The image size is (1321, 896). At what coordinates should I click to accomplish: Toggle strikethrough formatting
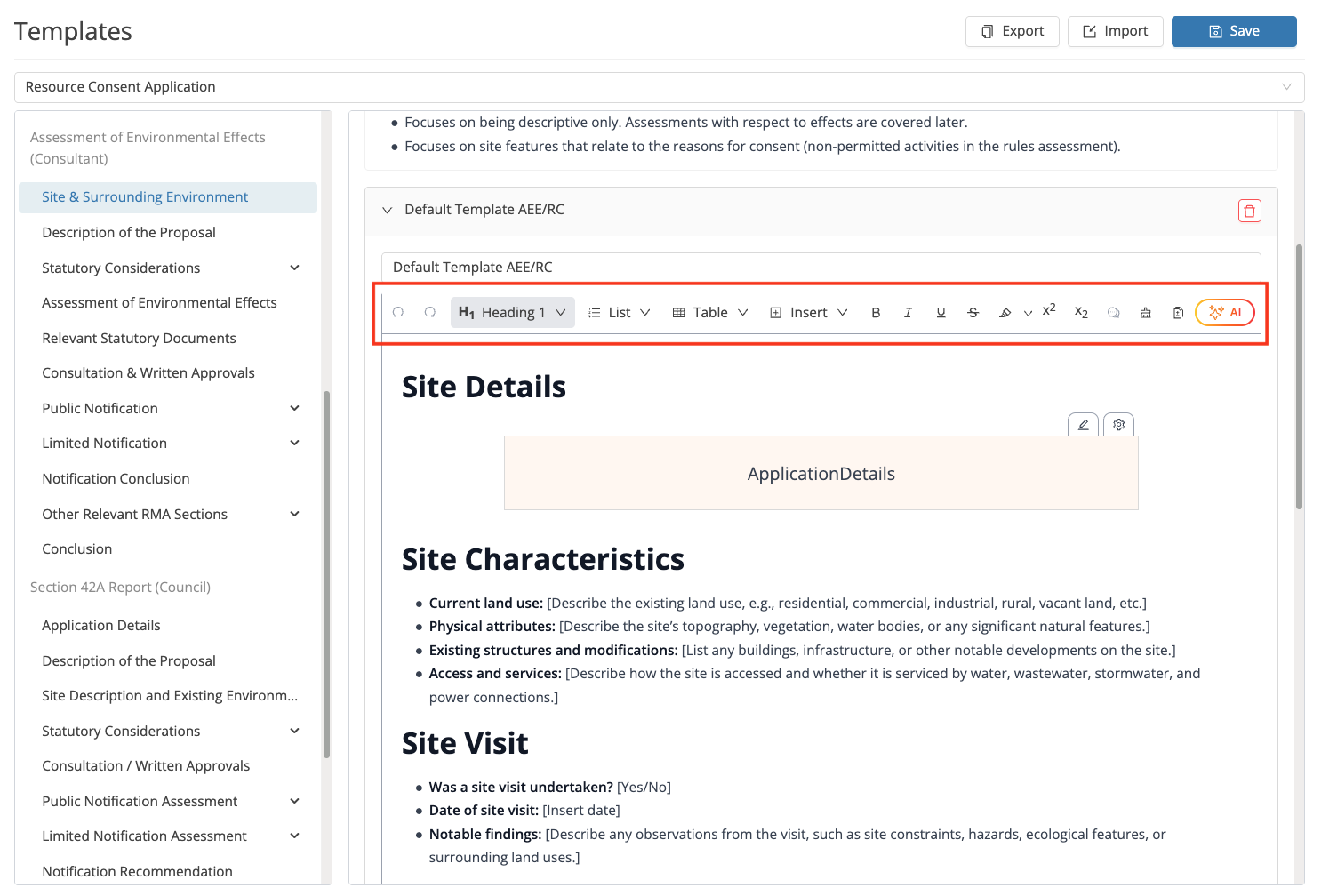973,313
